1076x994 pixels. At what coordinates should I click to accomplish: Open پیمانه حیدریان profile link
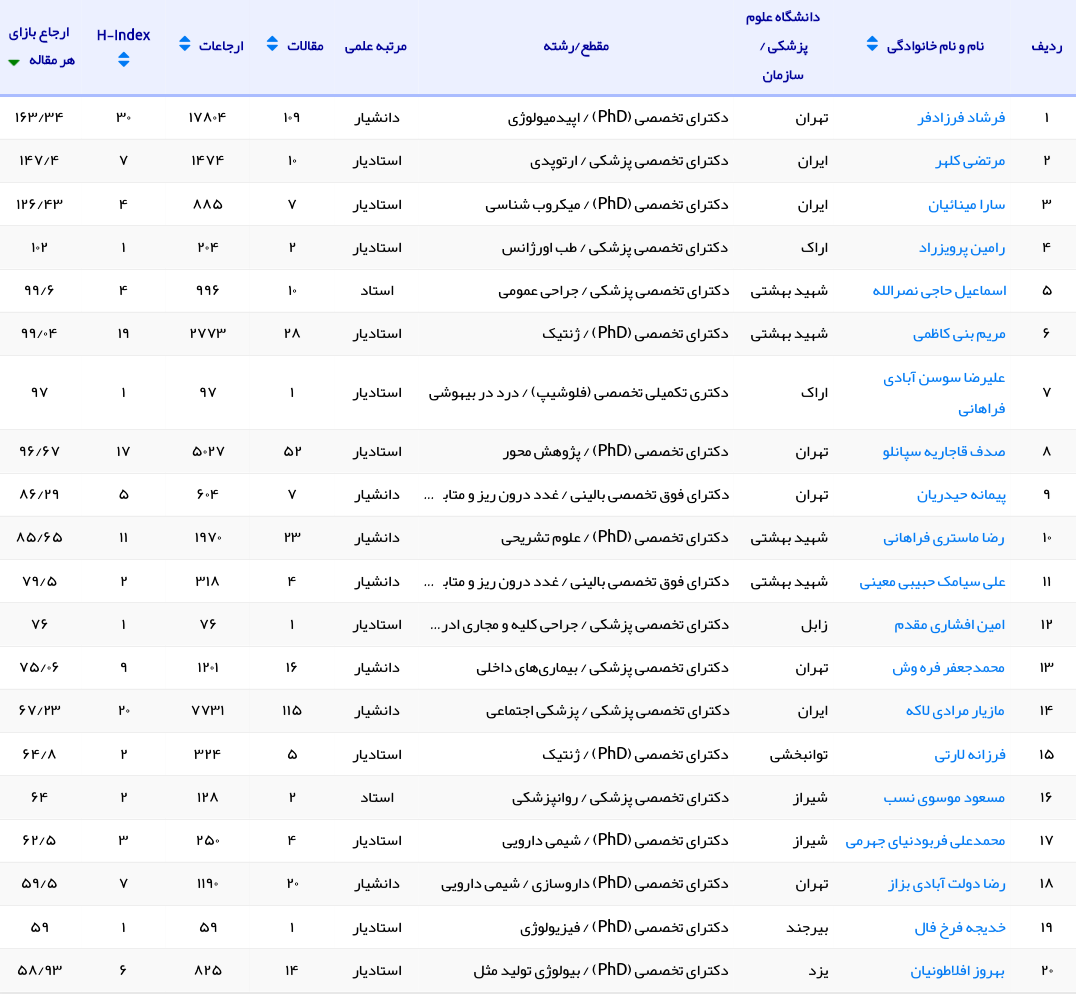pyautogui.click(x=961, y=495)
